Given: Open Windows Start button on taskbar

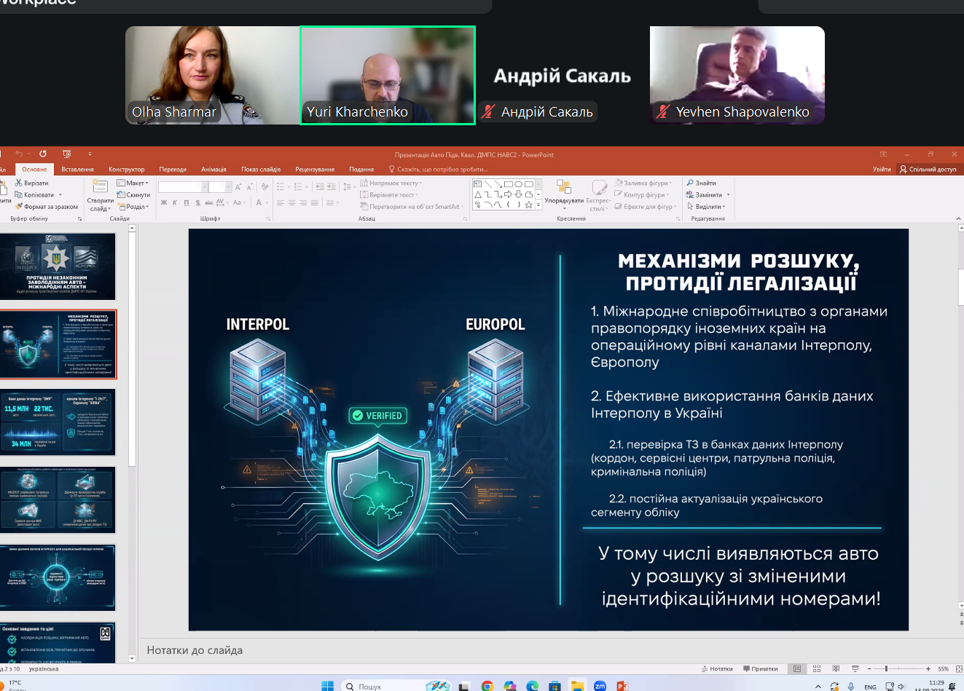Looking at the screenshot, I should pyautogui.click(x=327, y=685).
